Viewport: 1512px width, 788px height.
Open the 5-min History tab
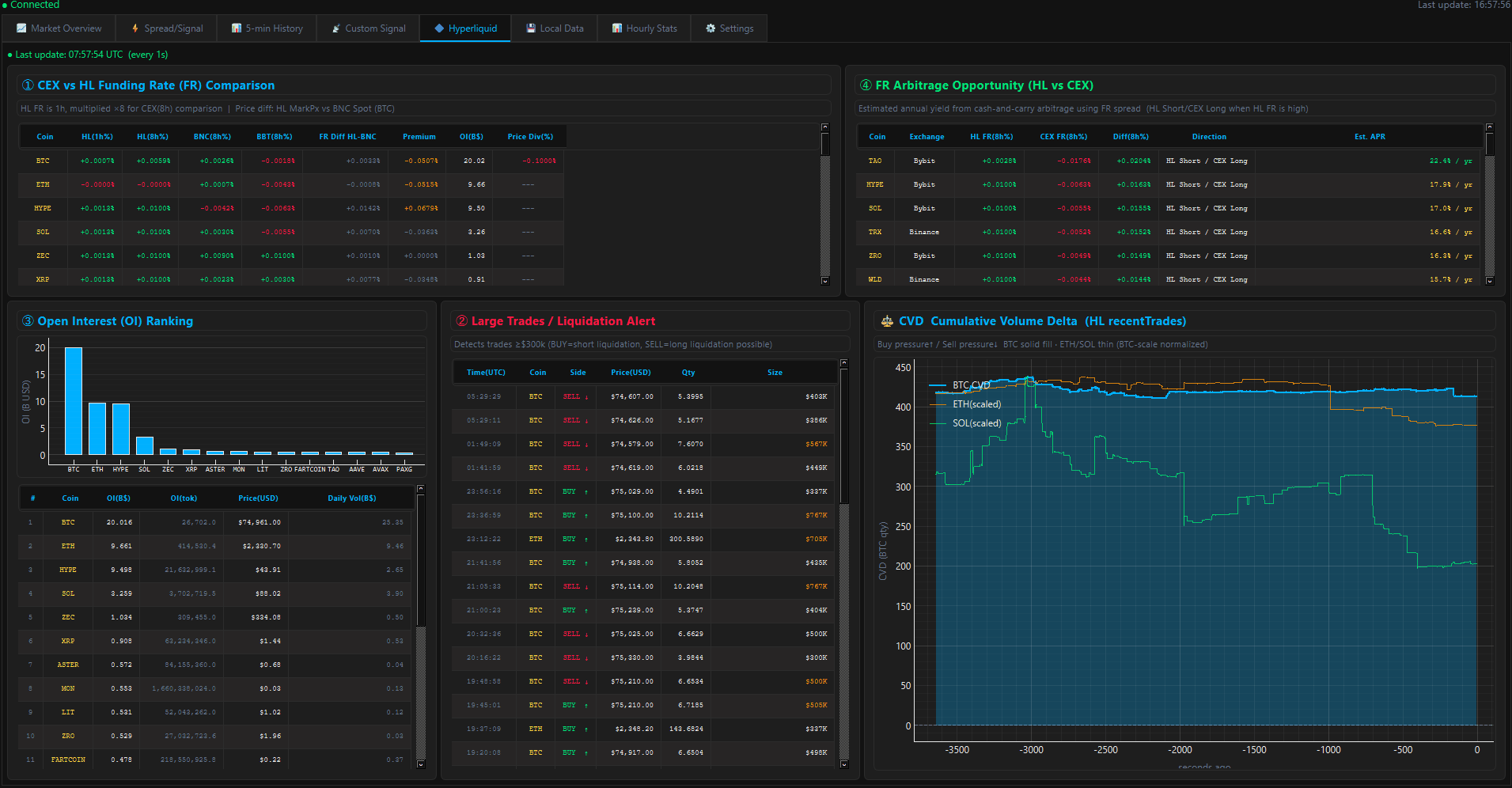[x=267, y=28]
